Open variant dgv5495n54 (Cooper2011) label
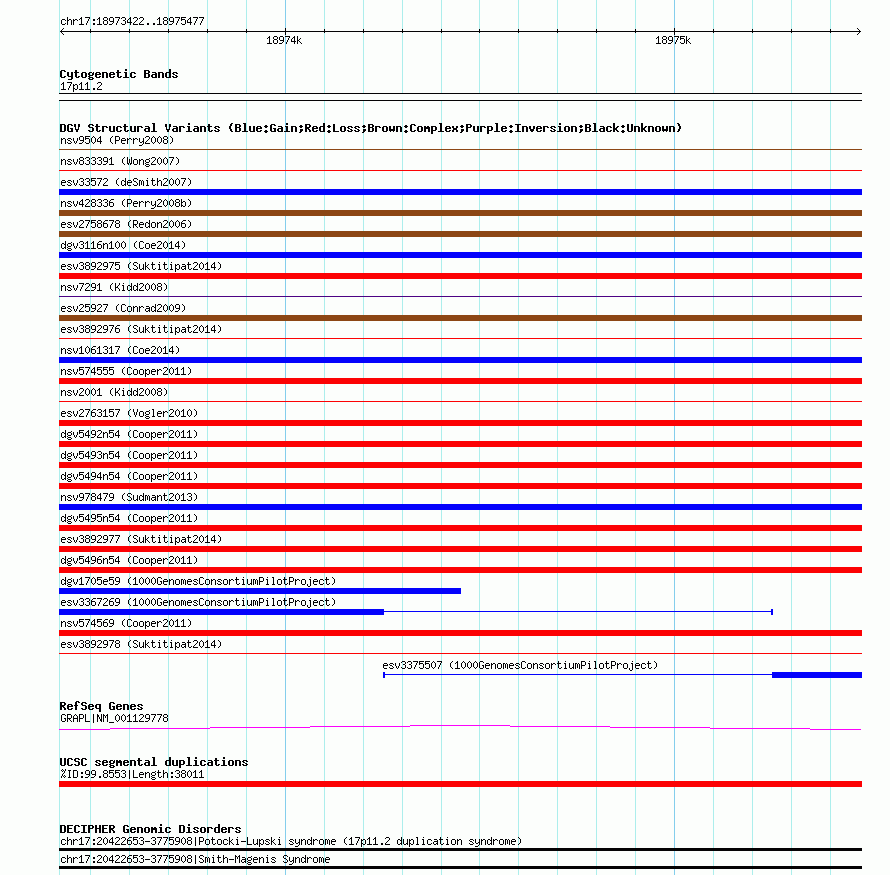Screen dimensions: 890x875 click(129, 518)
